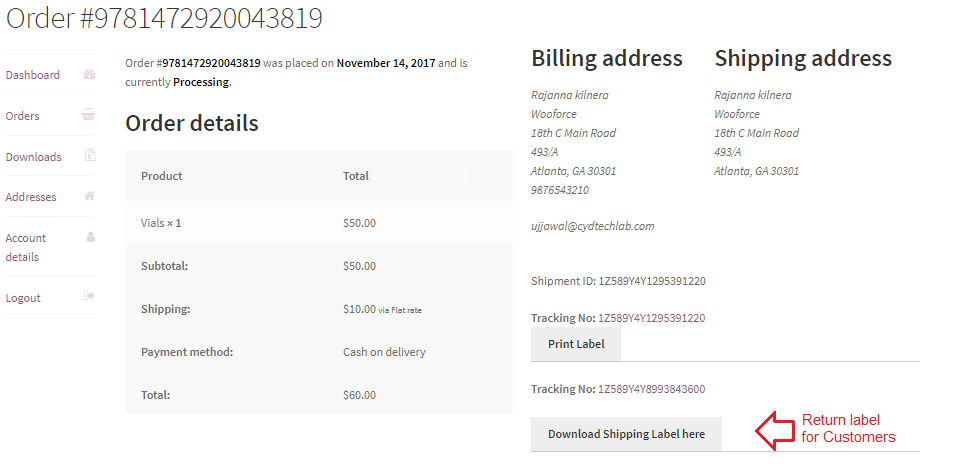964x464 pixels.
Task: Click the Print Label button
Action: (x=576, y=344)
